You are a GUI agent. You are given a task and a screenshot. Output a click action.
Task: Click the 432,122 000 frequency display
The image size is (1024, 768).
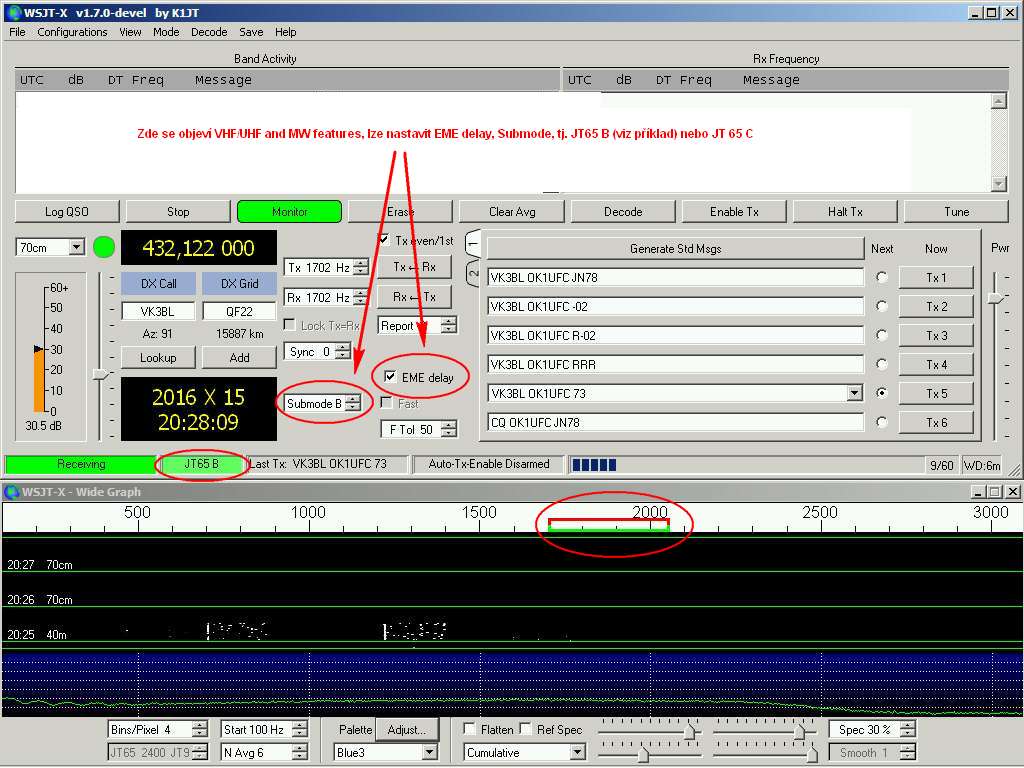(x=199, y=248)
